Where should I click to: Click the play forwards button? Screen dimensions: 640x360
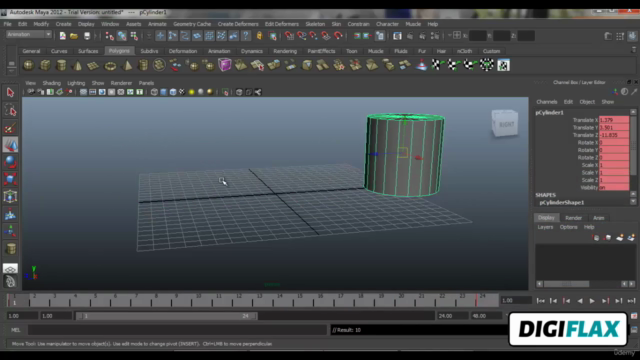tap(592, 301)
